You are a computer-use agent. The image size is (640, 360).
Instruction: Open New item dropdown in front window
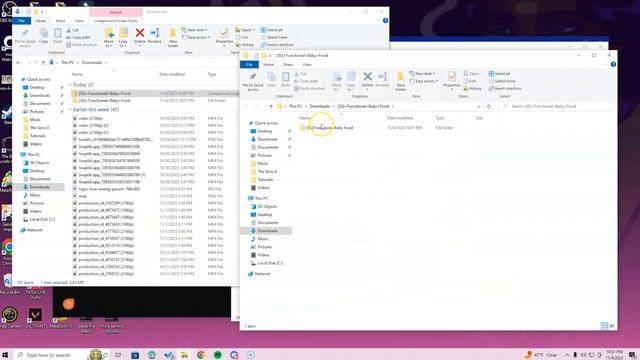423,73
